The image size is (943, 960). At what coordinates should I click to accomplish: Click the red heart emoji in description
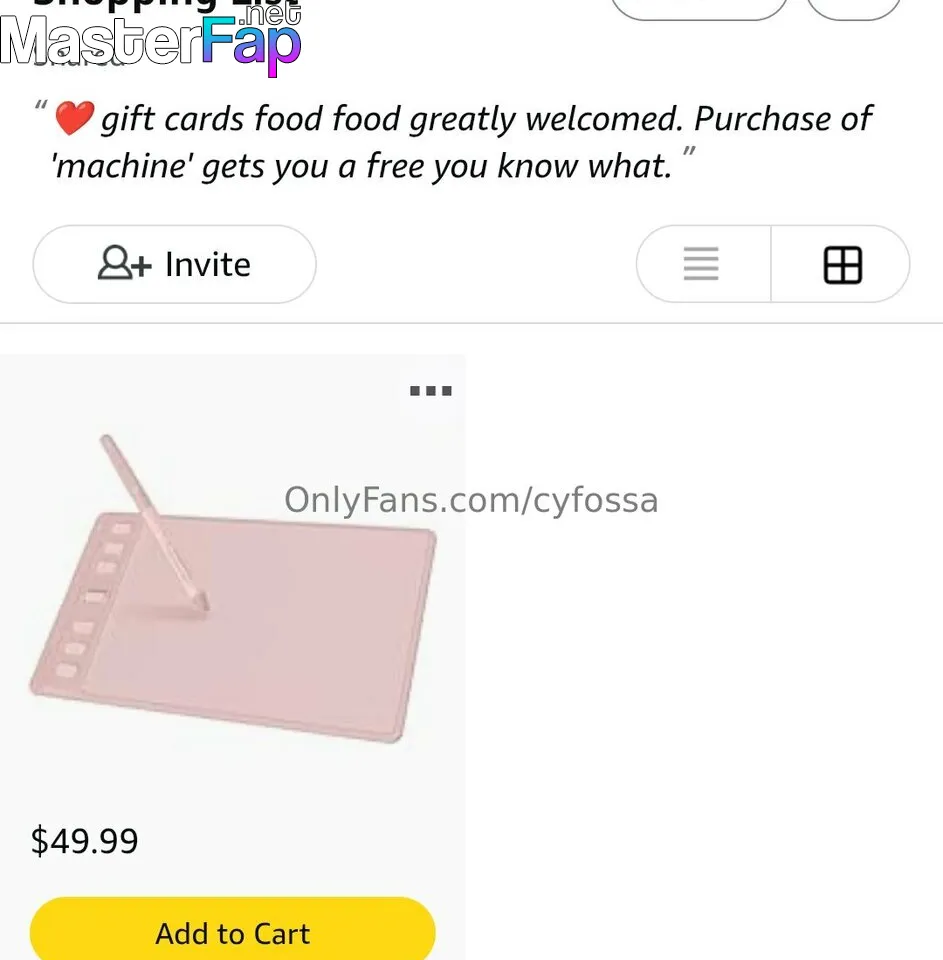[x=73, y=120]
